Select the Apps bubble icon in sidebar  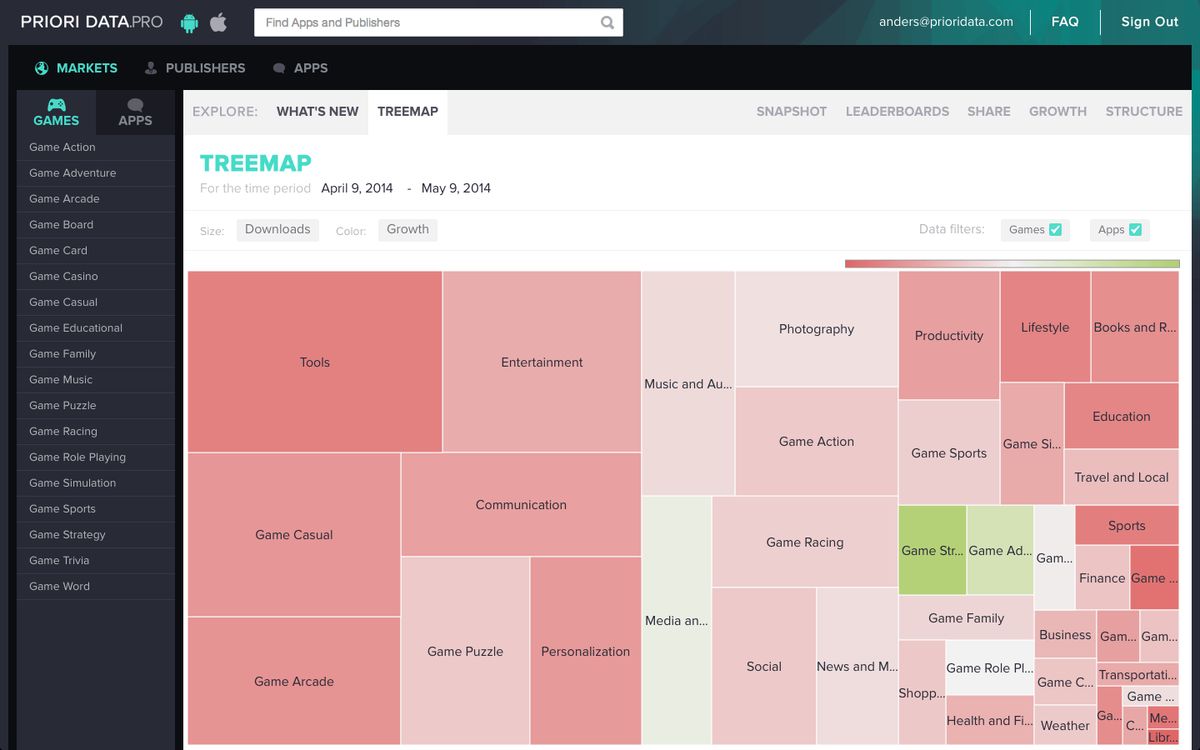click(135, 105)
